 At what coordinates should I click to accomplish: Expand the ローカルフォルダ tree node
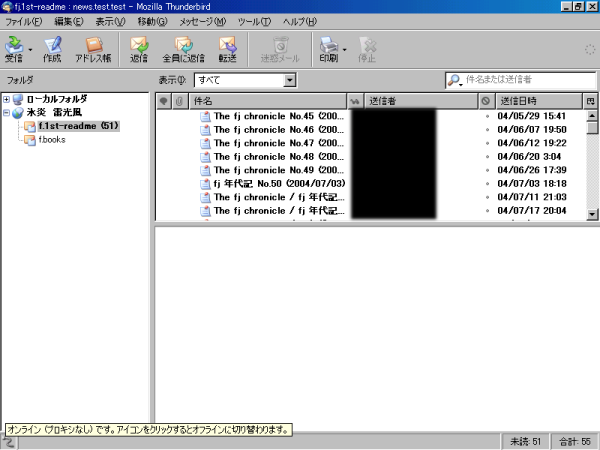pos(6,99)
